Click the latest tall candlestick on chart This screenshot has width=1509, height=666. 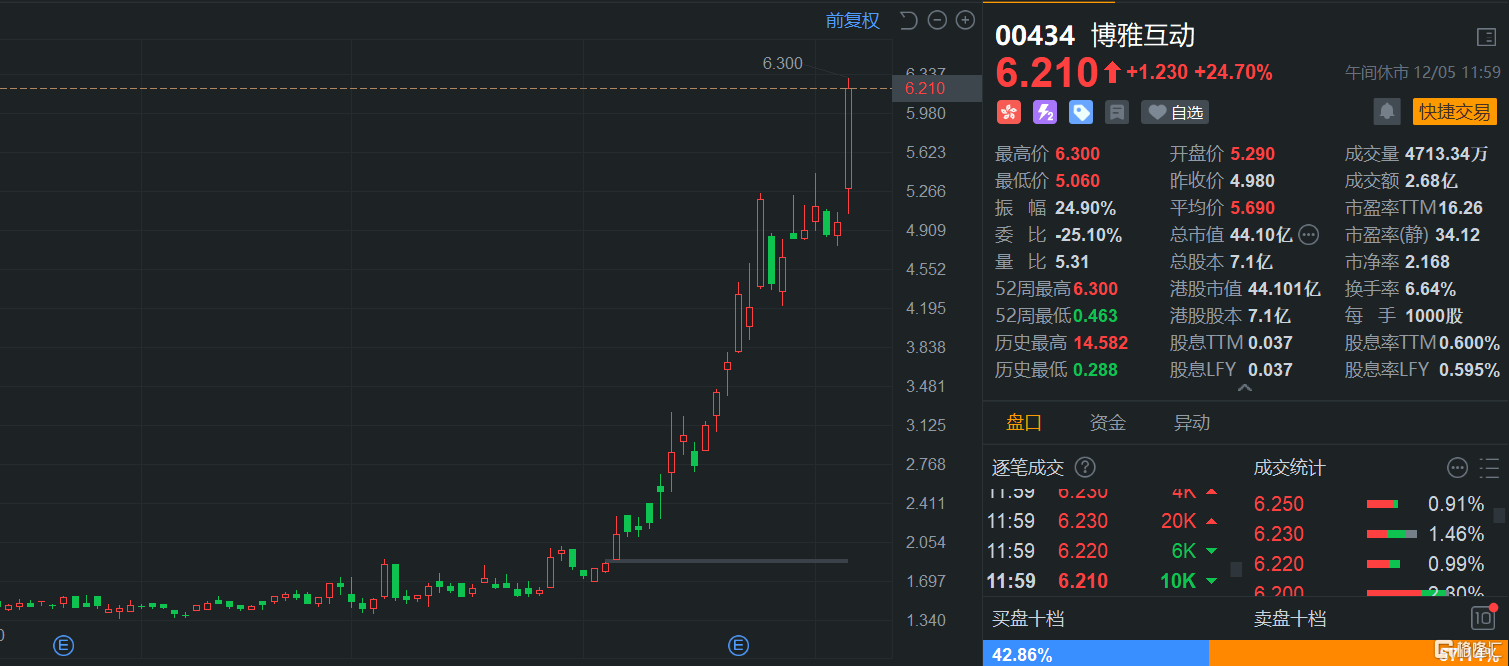pyautogui.click(x=849, y=138)
